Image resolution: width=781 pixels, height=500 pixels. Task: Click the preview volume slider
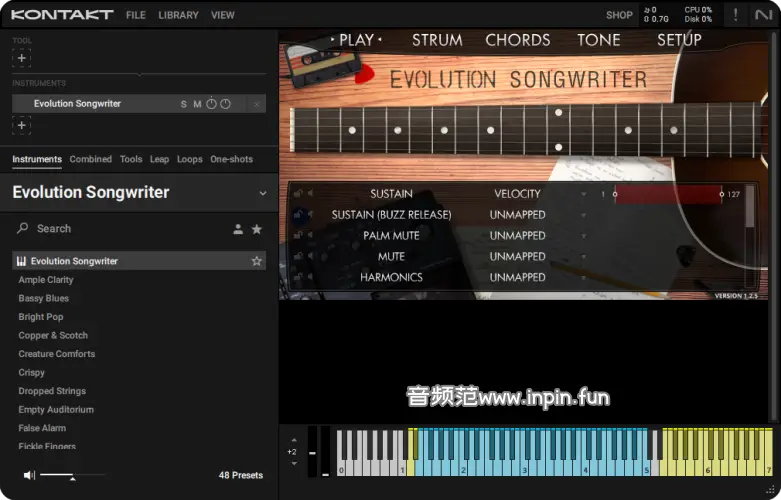pyautogui.click(x=72, y=475)
